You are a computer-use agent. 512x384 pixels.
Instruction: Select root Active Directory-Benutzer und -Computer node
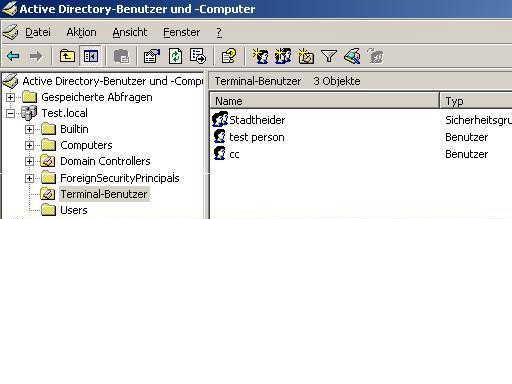pyautogui.click(x=113, y=81)
